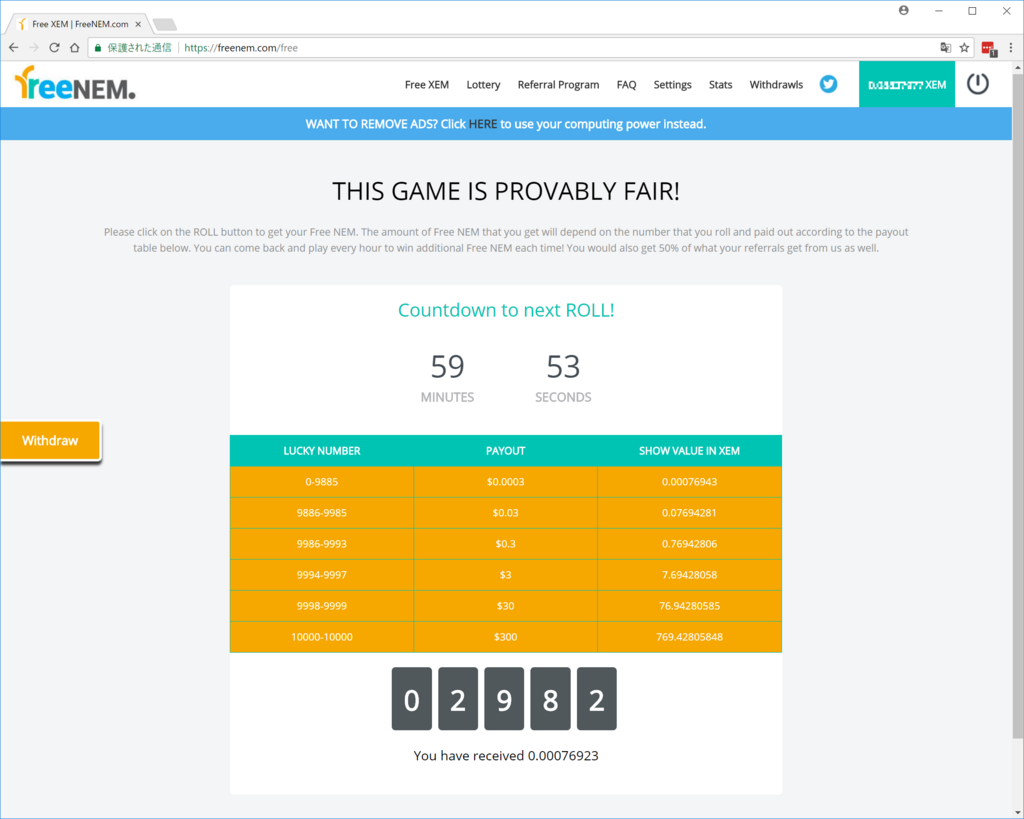Image resolution: width=1024 pixels, height=819 pixels.
Task: Open Settings in navigation
Action: [x=672, y=85]
